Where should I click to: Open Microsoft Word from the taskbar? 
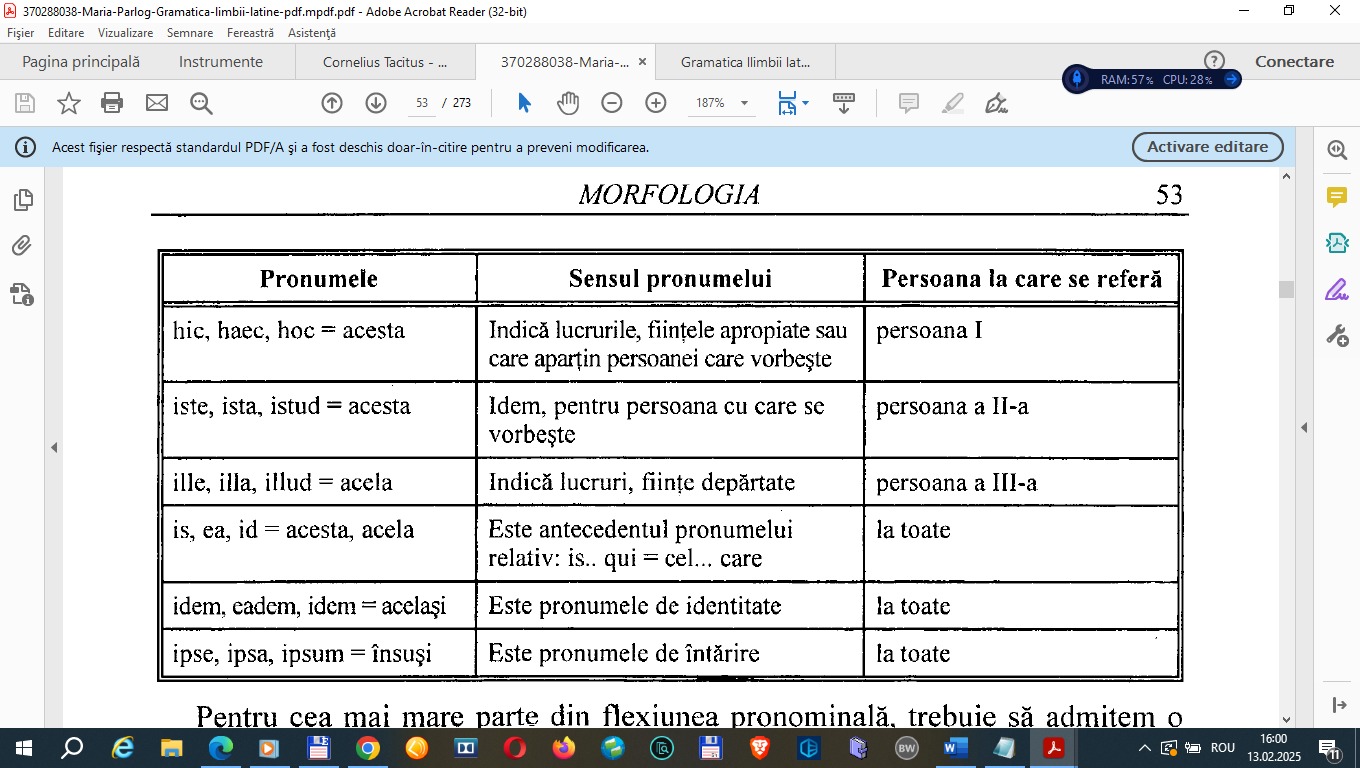click(x=956, y=748)
